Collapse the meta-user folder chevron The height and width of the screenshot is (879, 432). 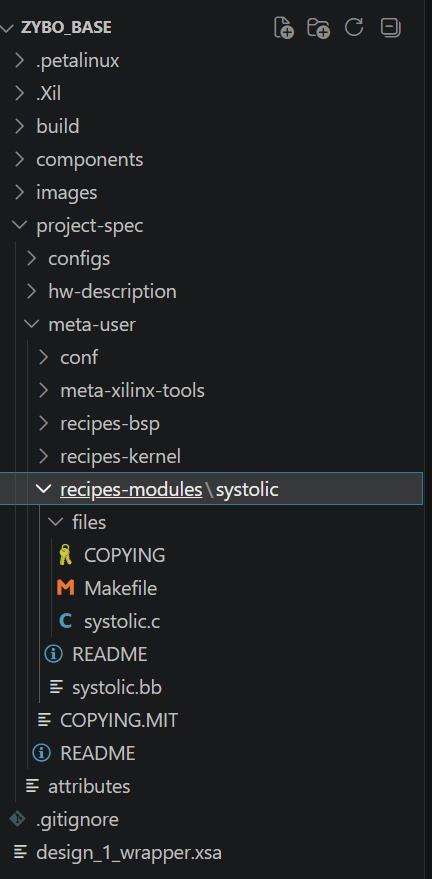click(31, 324)
